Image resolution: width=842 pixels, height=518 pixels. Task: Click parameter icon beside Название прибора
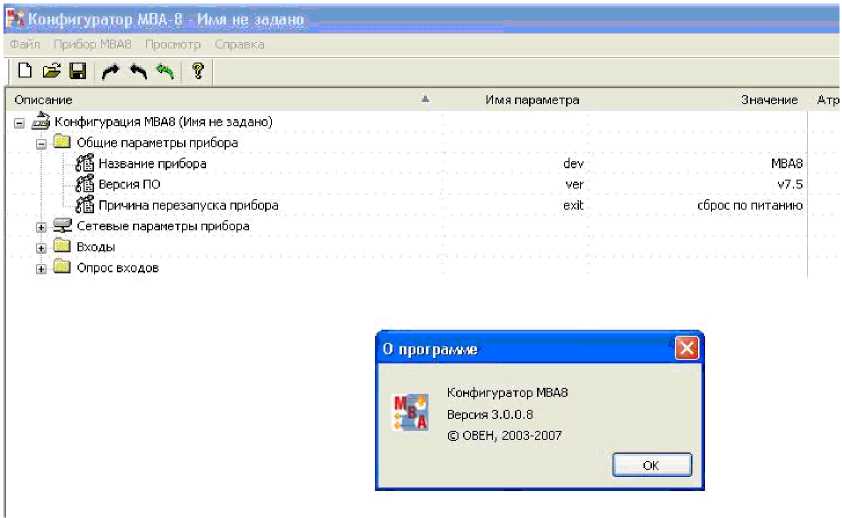point(84,163)
